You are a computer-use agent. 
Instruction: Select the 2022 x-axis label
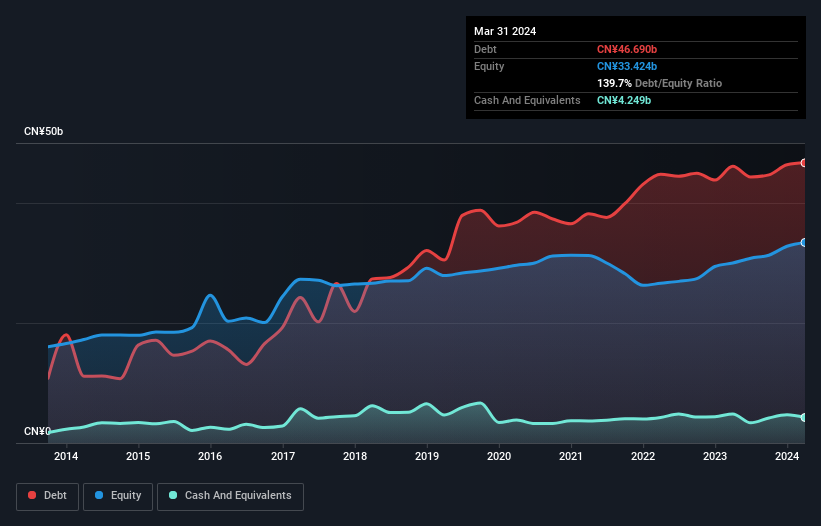(643, 456)
